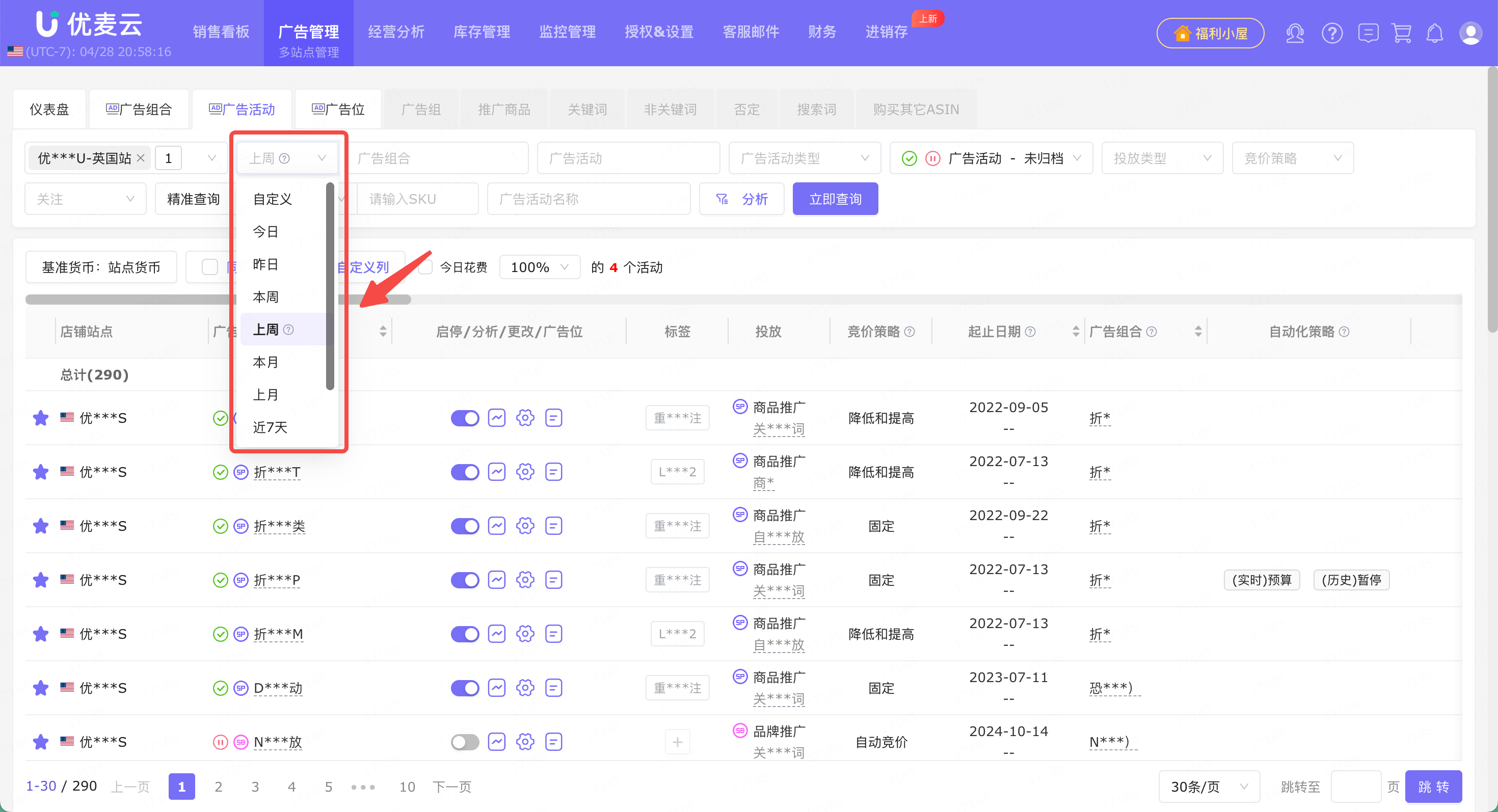The height and width of the screenshot is (812, 1498).
Task: Open ad placement icon in 折***M row
Action: pos(554,634)
